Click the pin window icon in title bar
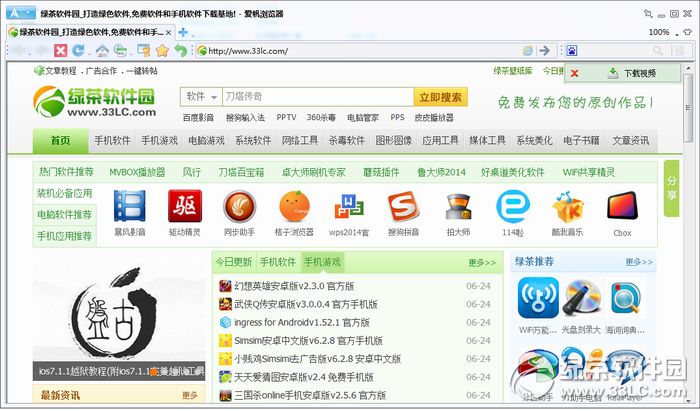The width and height of the screenshot is (700, 411). tap(648, 14)
